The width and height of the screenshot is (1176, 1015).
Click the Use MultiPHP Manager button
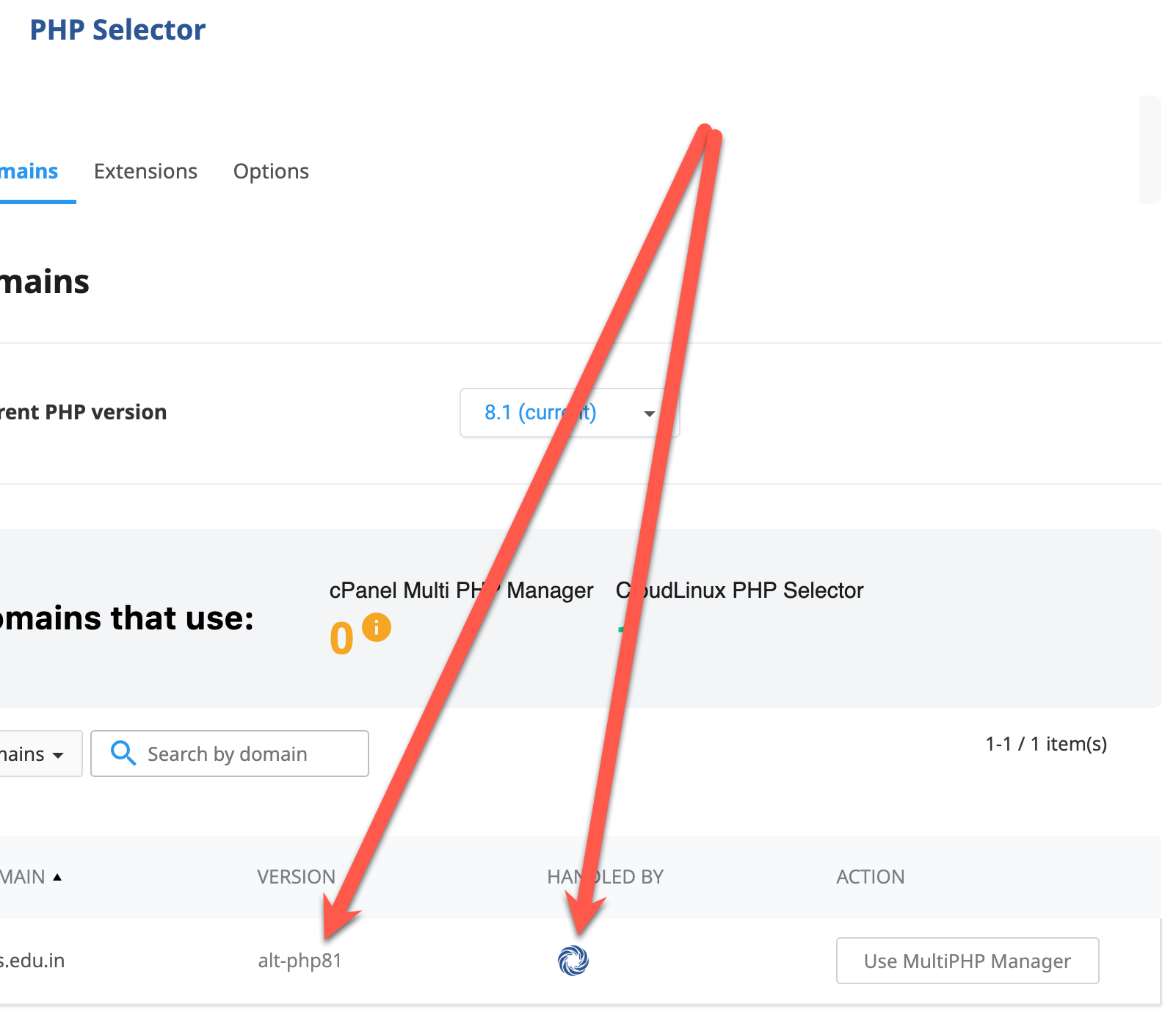(968, 961)
